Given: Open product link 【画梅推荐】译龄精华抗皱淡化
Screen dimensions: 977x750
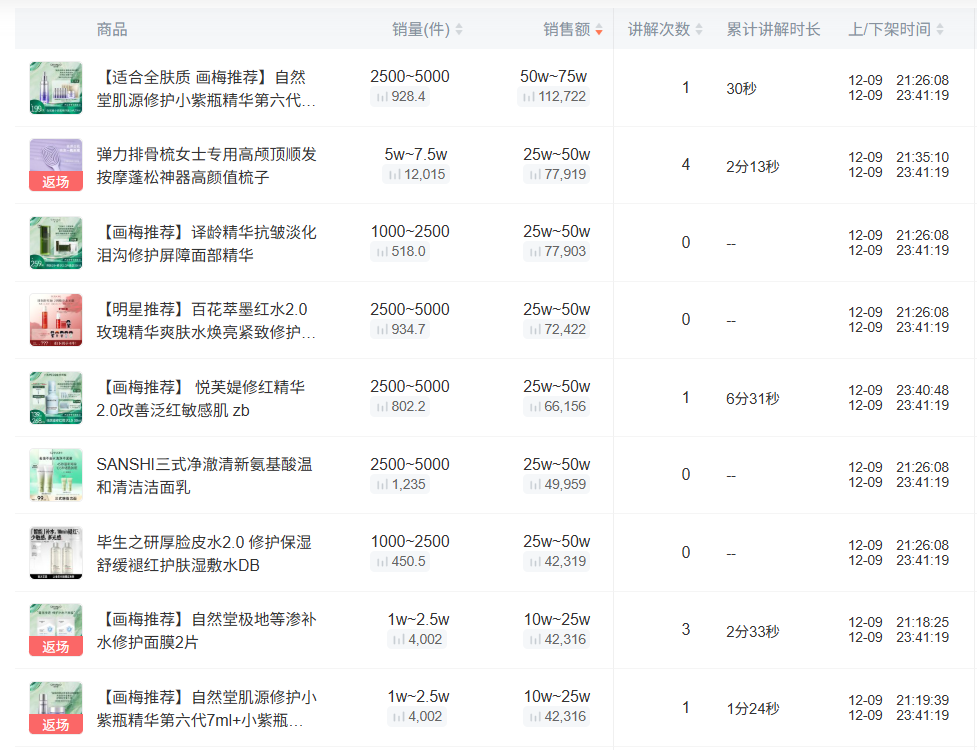Looking at the screenshot, I should [206, 244].
